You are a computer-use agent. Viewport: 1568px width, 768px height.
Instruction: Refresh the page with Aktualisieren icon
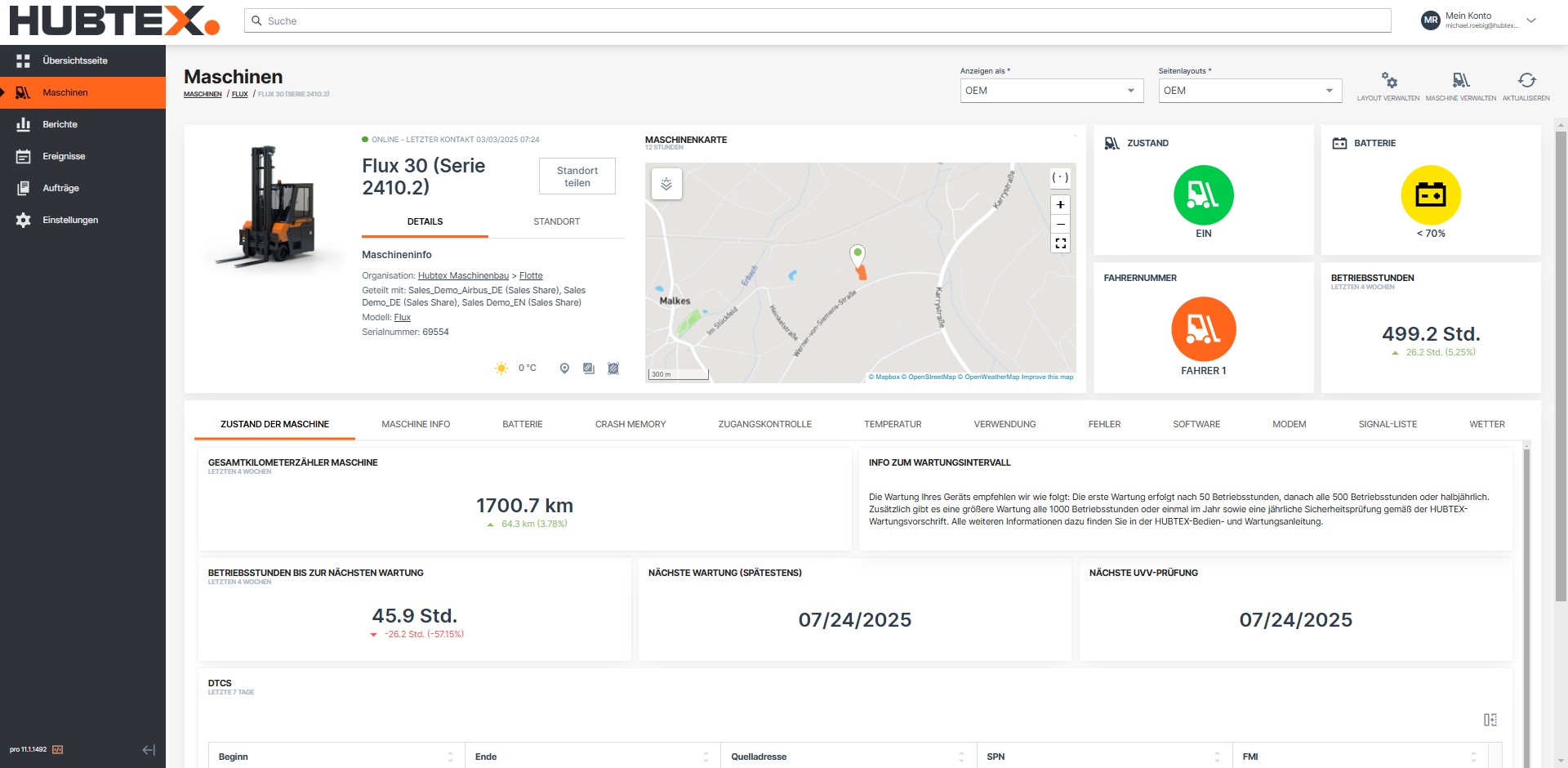(x=1526, y=81)
